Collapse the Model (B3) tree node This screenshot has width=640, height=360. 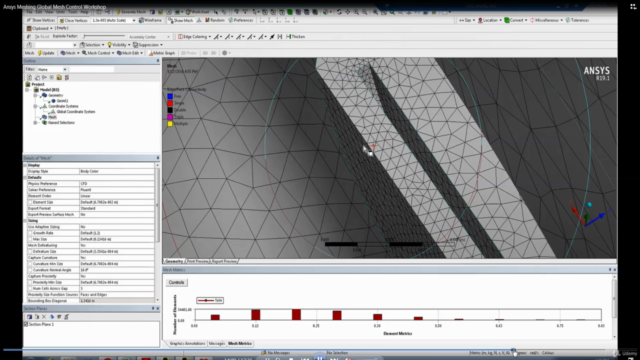(x=27, y=90)
